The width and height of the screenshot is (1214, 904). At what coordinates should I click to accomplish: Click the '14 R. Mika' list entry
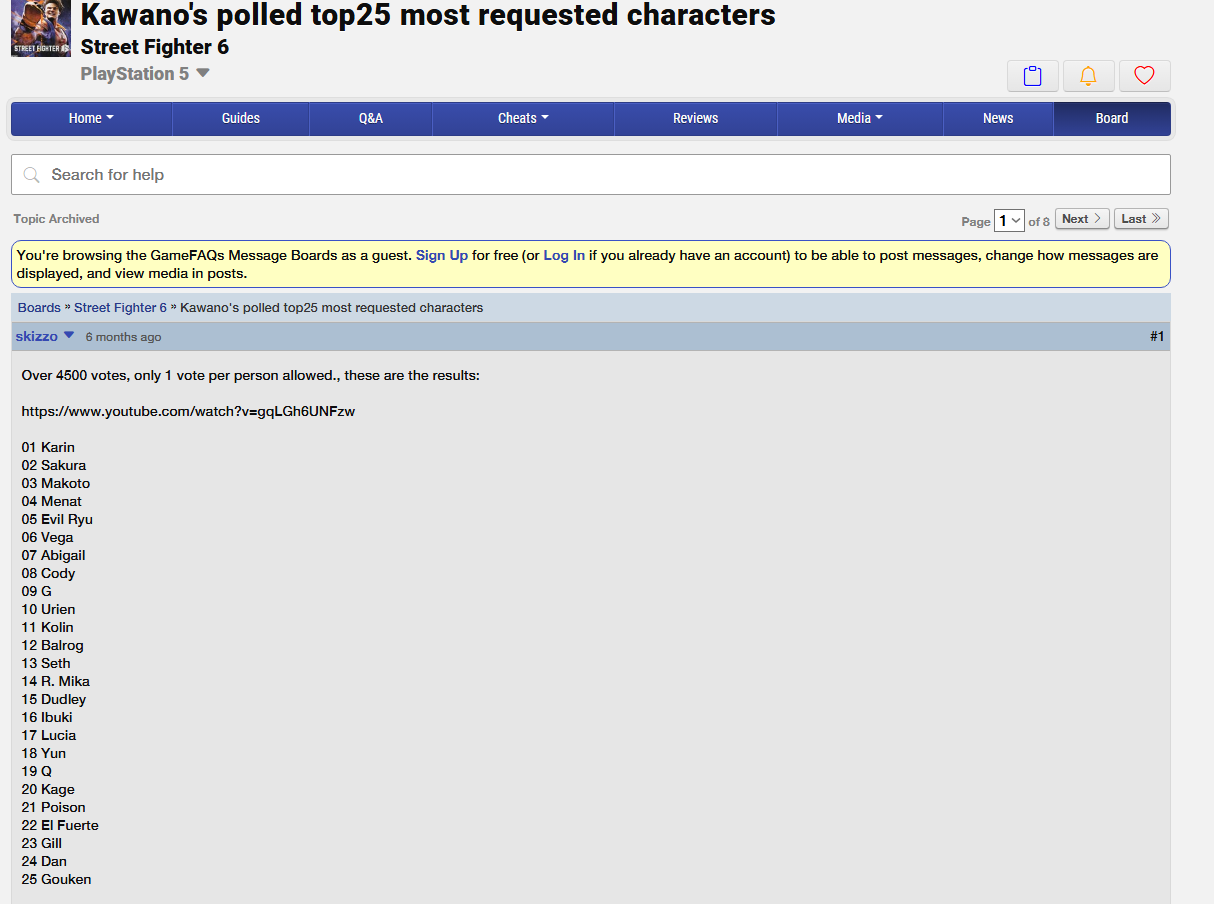click(x=55, y=681)
